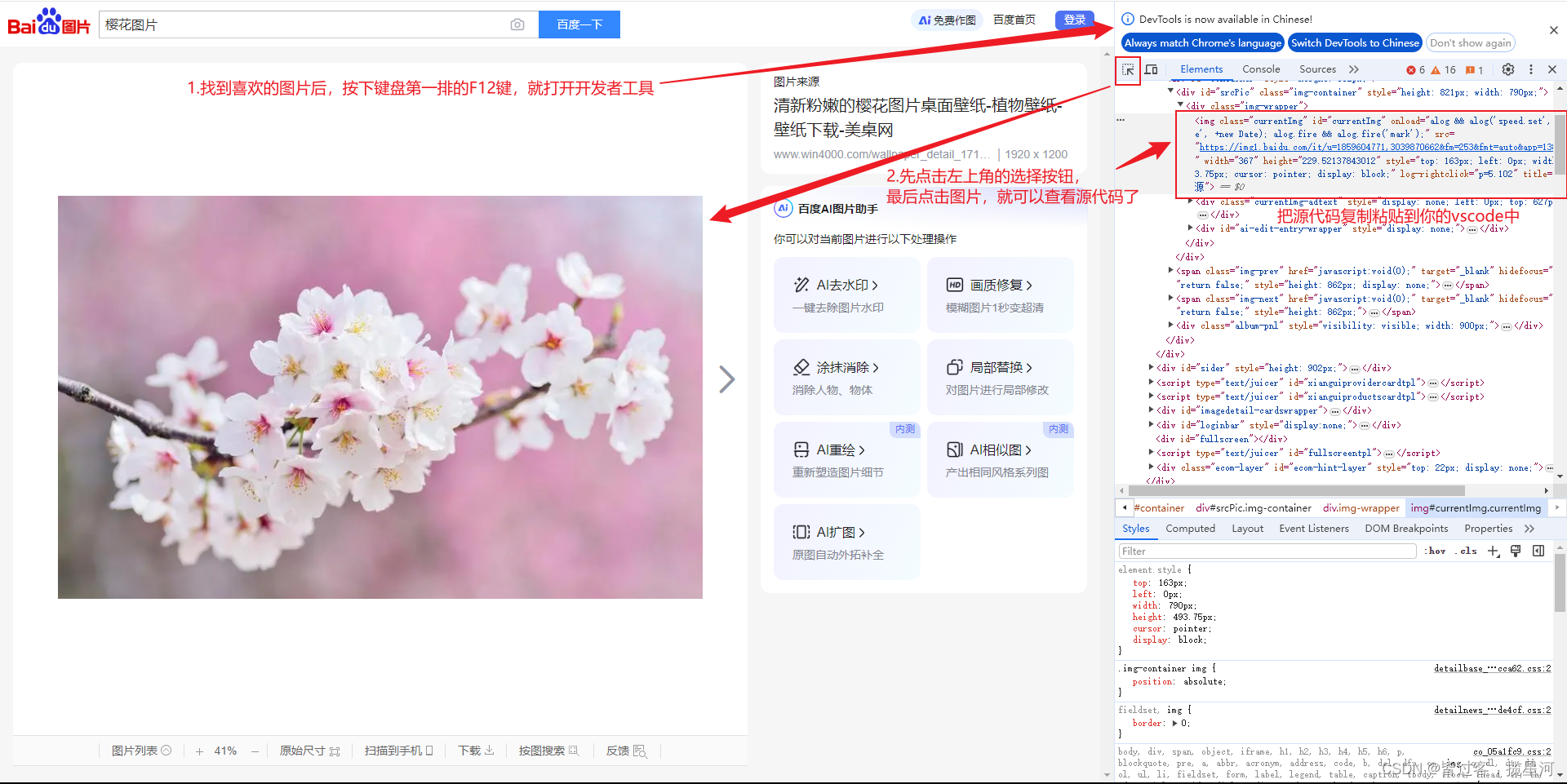Viewport: 1567px width, 784px height.
Task: Select 涂抹消除 erase tool
Action: (846, 378)
